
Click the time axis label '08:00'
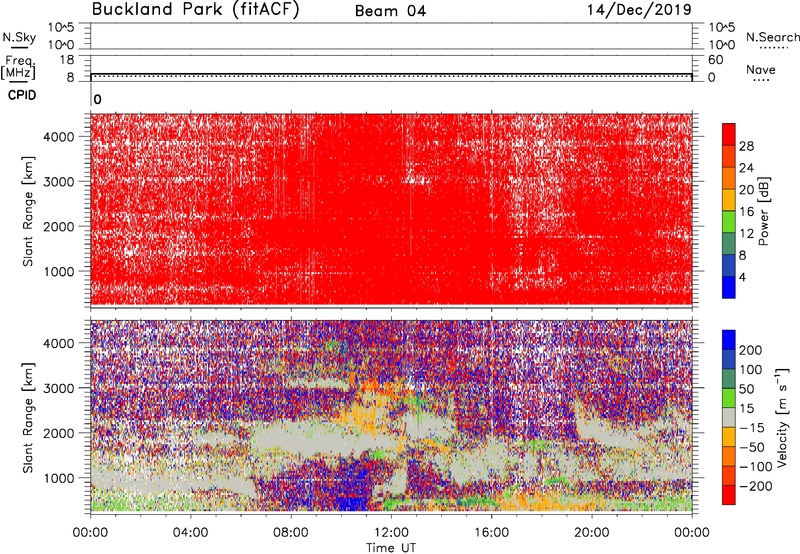point(291,533)
